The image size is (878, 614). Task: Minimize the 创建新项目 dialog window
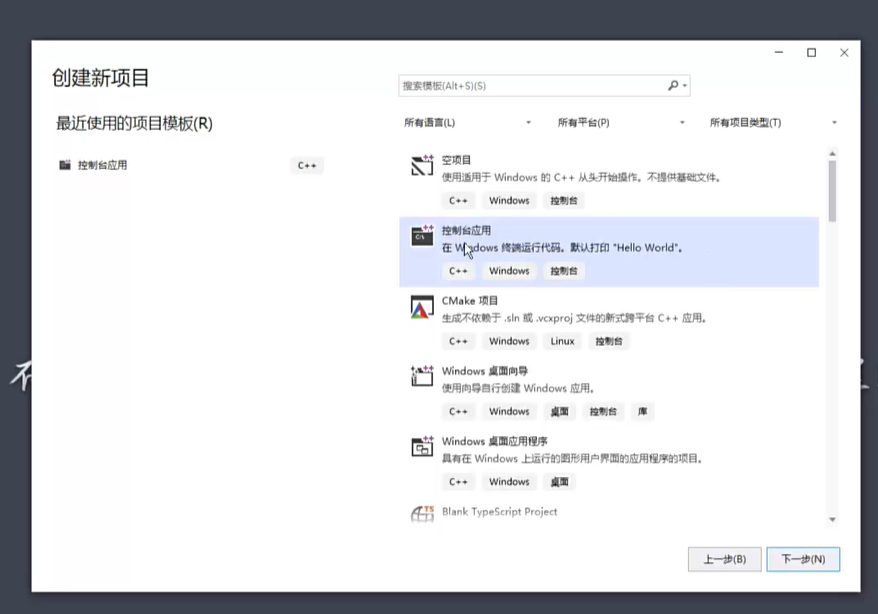point(779,53)
